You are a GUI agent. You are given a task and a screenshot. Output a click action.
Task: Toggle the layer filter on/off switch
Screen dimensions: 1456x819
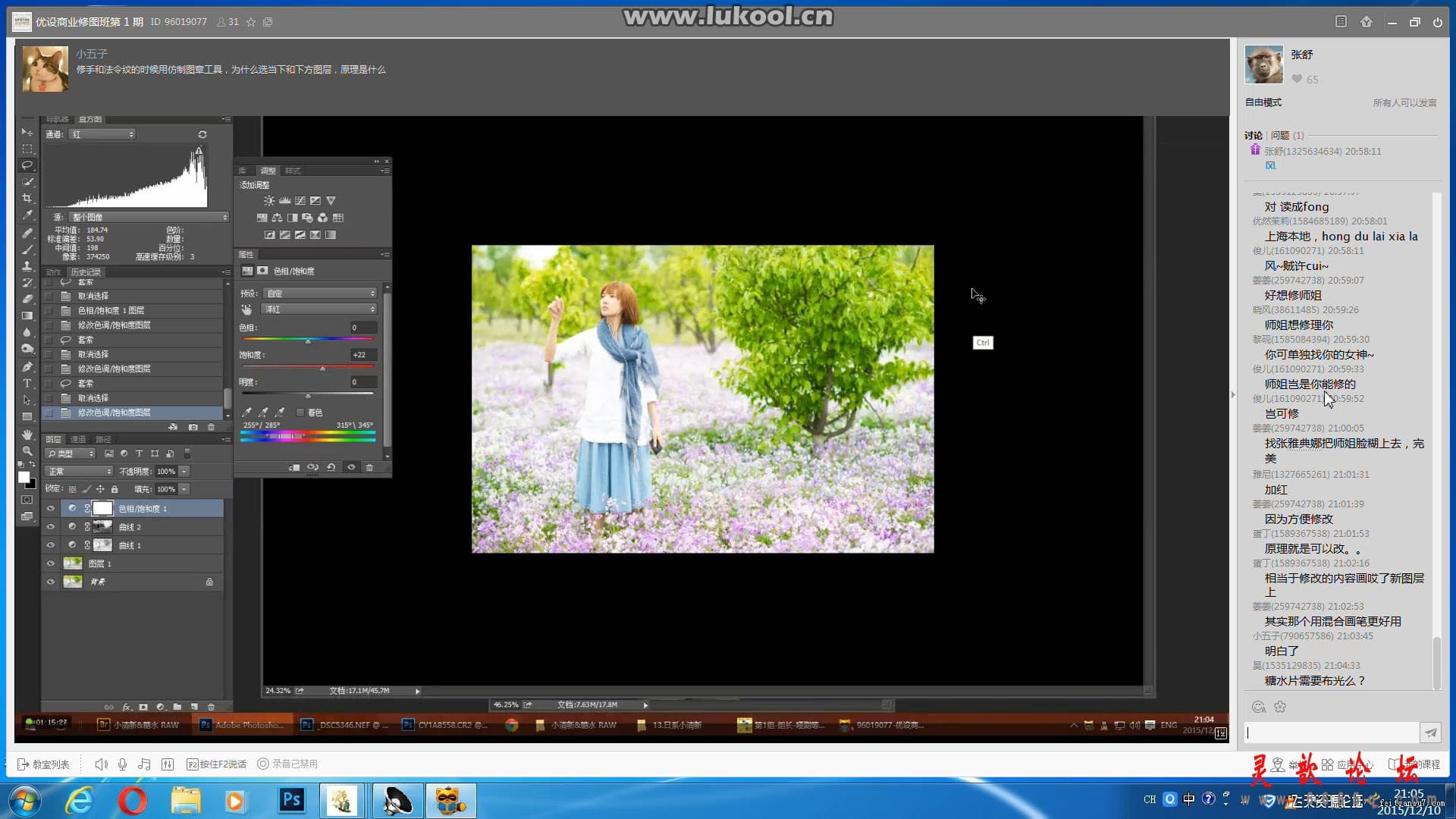pyautogui.click(x=187, y=453)
